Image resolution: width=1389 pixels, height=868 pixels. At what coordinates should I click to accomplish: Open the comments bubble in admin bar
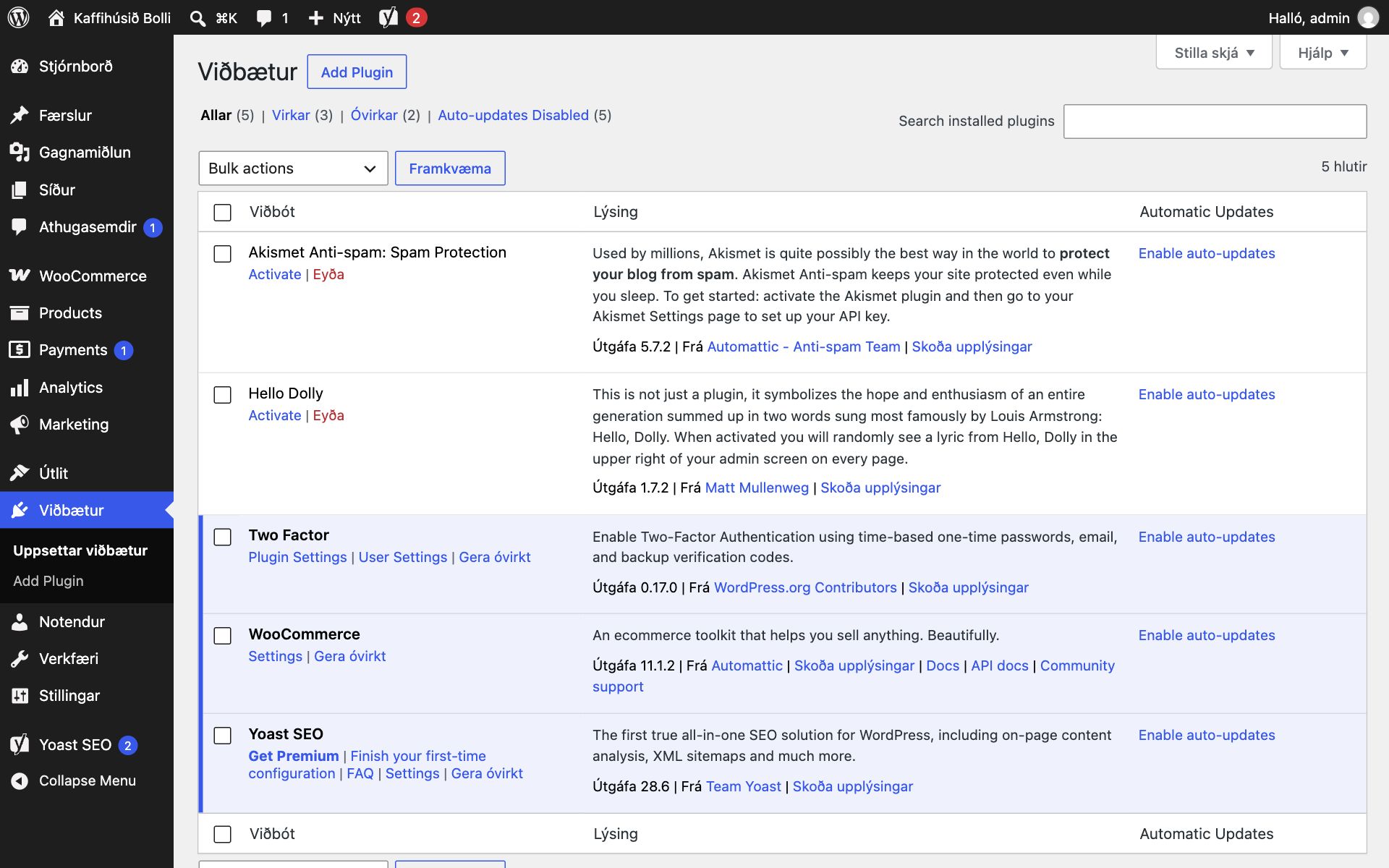pos(264,18)
